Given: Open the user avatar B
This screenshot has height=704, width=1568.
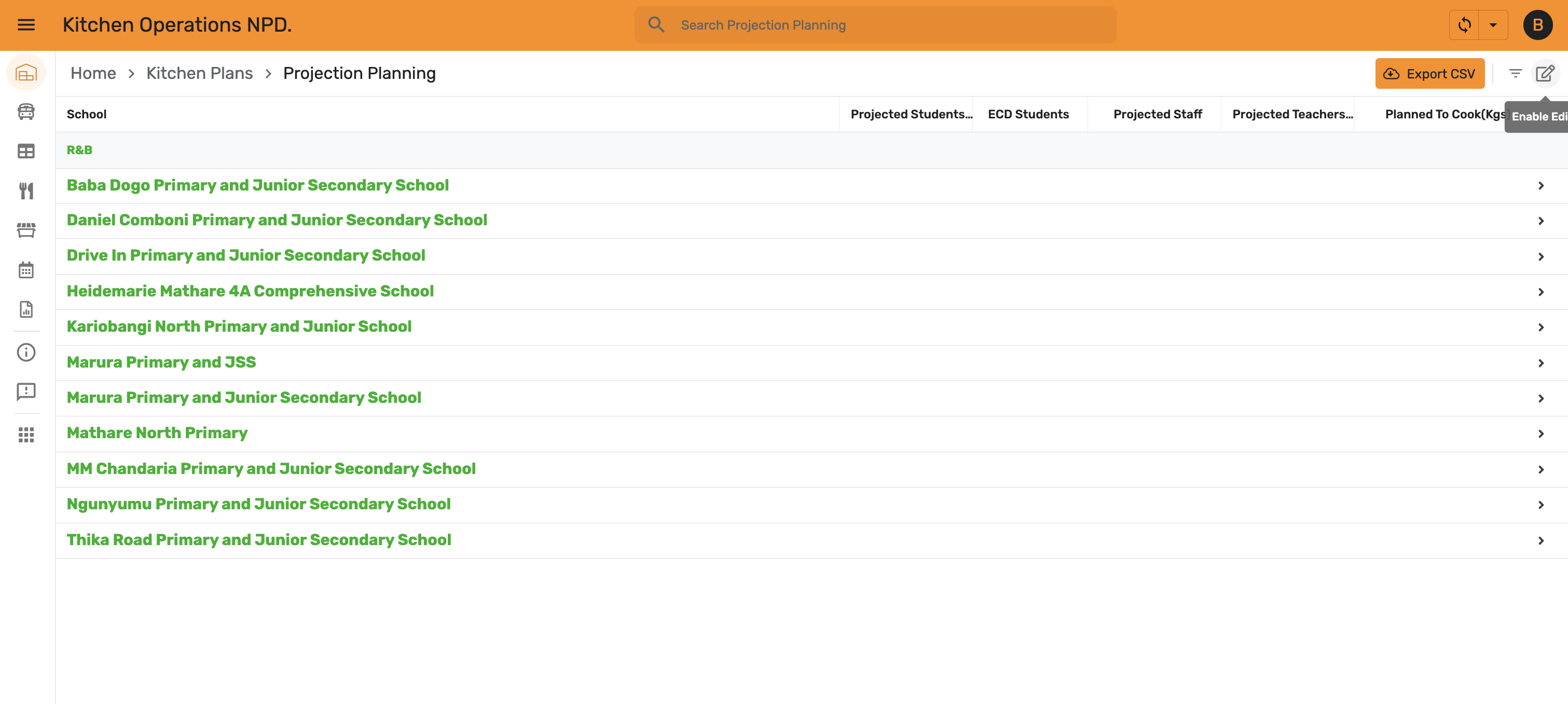Looking at the screenshot, I should pyautogui.click(x=1538, y=25).
